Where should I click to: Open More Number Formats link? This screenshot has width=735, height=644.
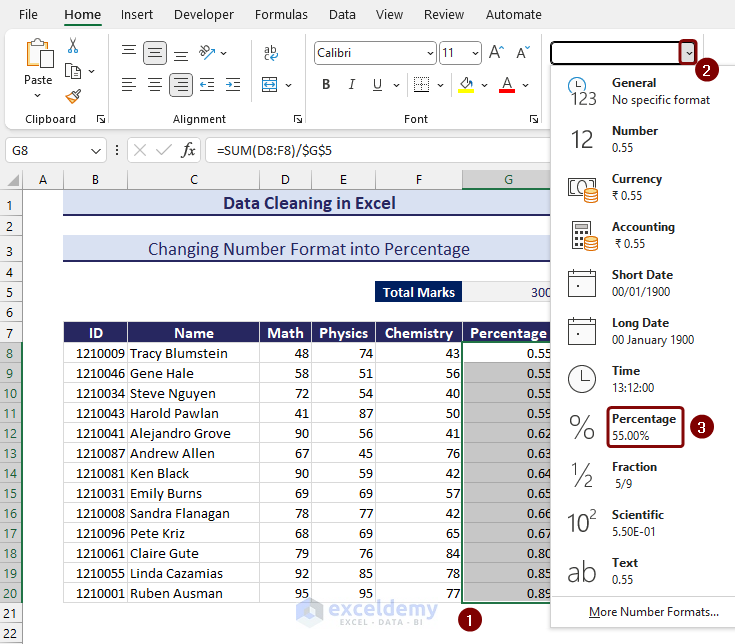click(653, 611)
